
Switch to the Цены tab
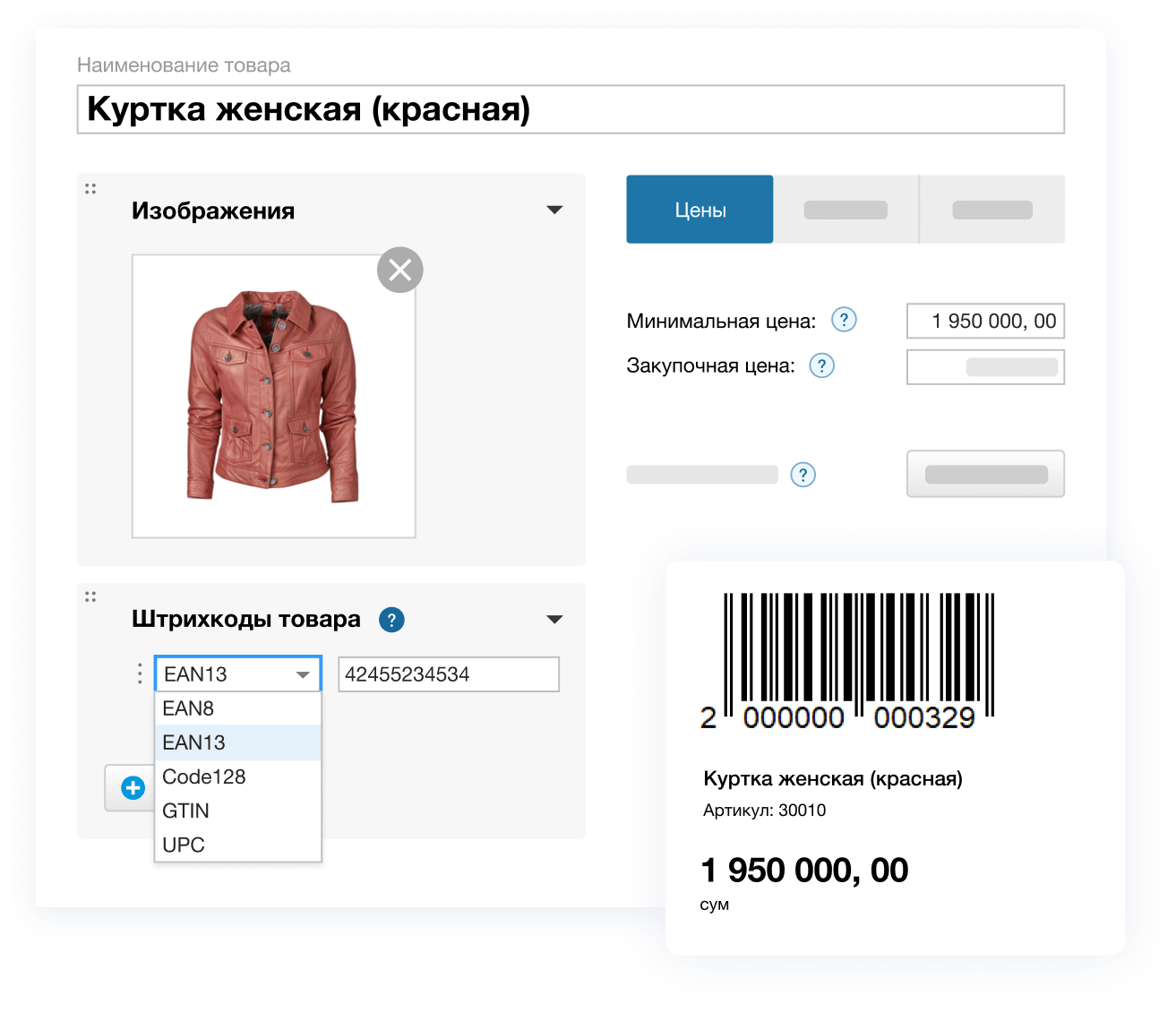[x=700, y=210]
